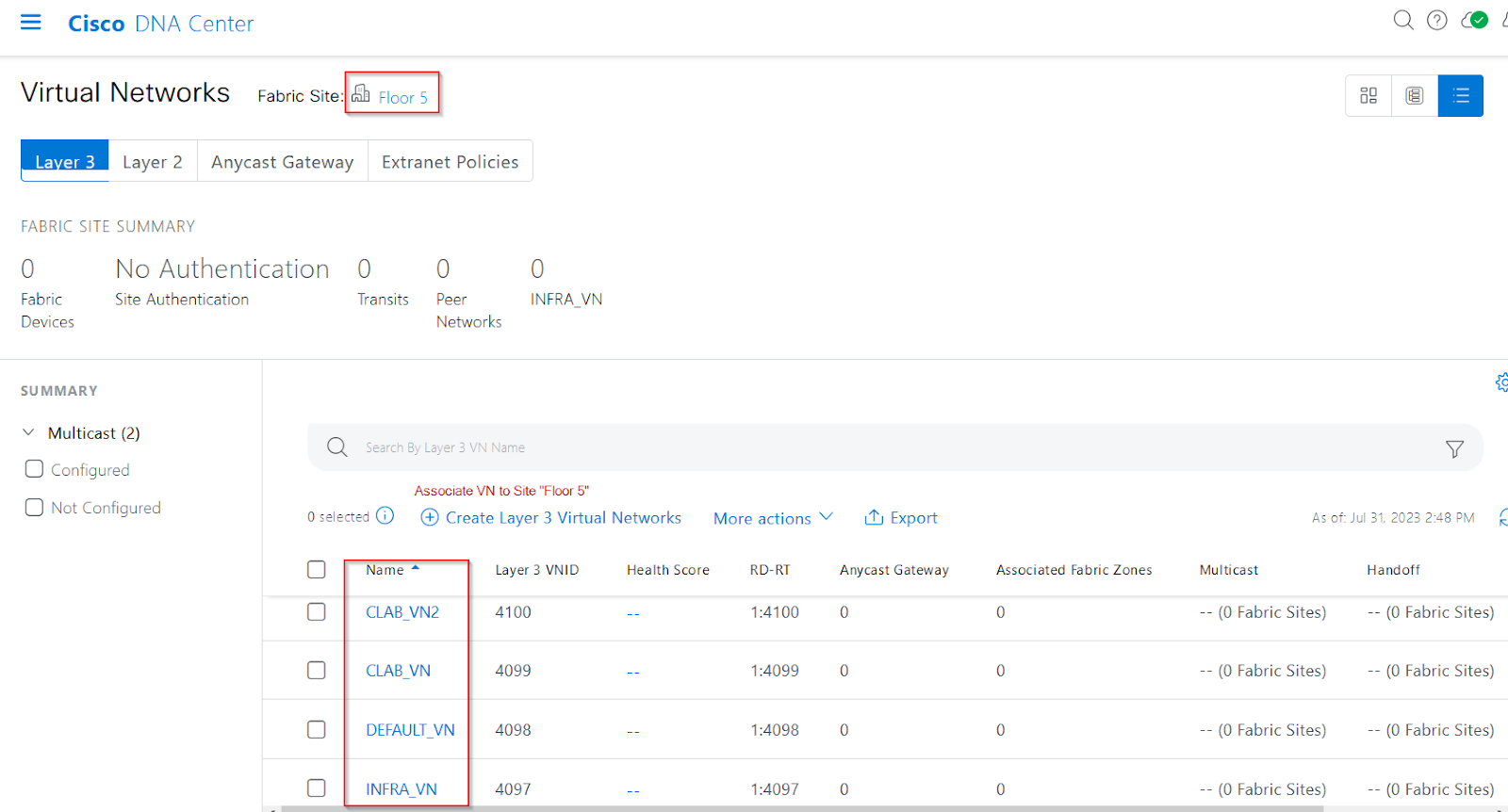Click the Transits summary label
1508x812 pixels.
click(383, 299)
